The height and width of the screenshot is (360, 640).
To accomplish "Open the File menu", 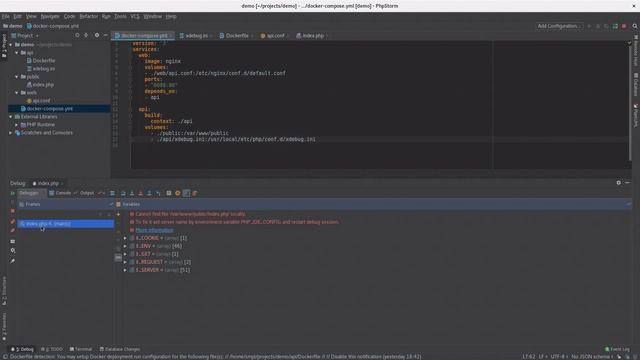I will 5,16.
